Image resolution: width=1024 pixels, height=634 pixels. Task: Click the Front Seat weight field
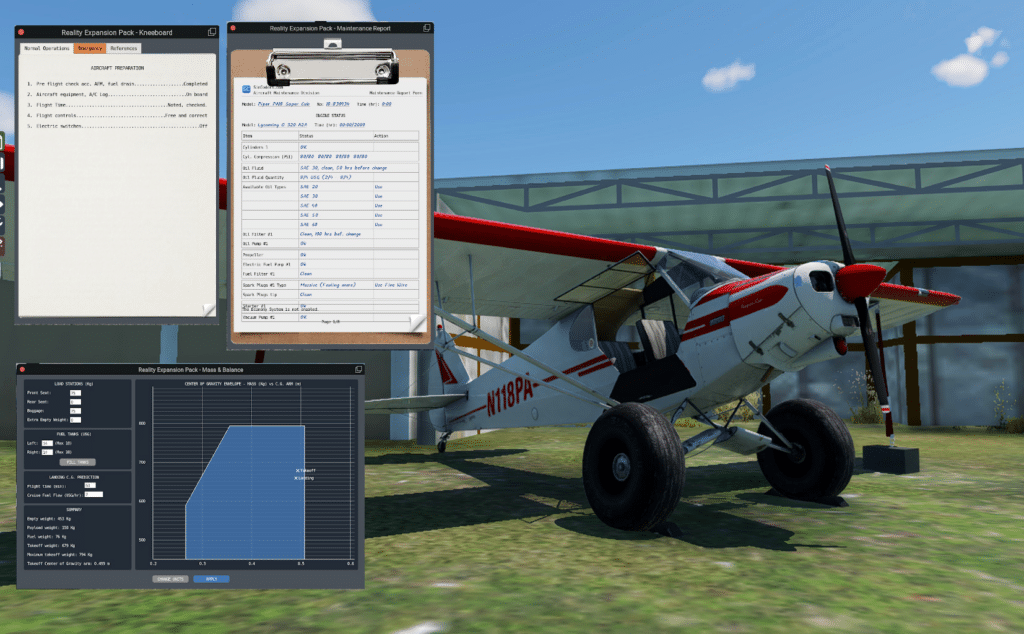tap(75, 393)
